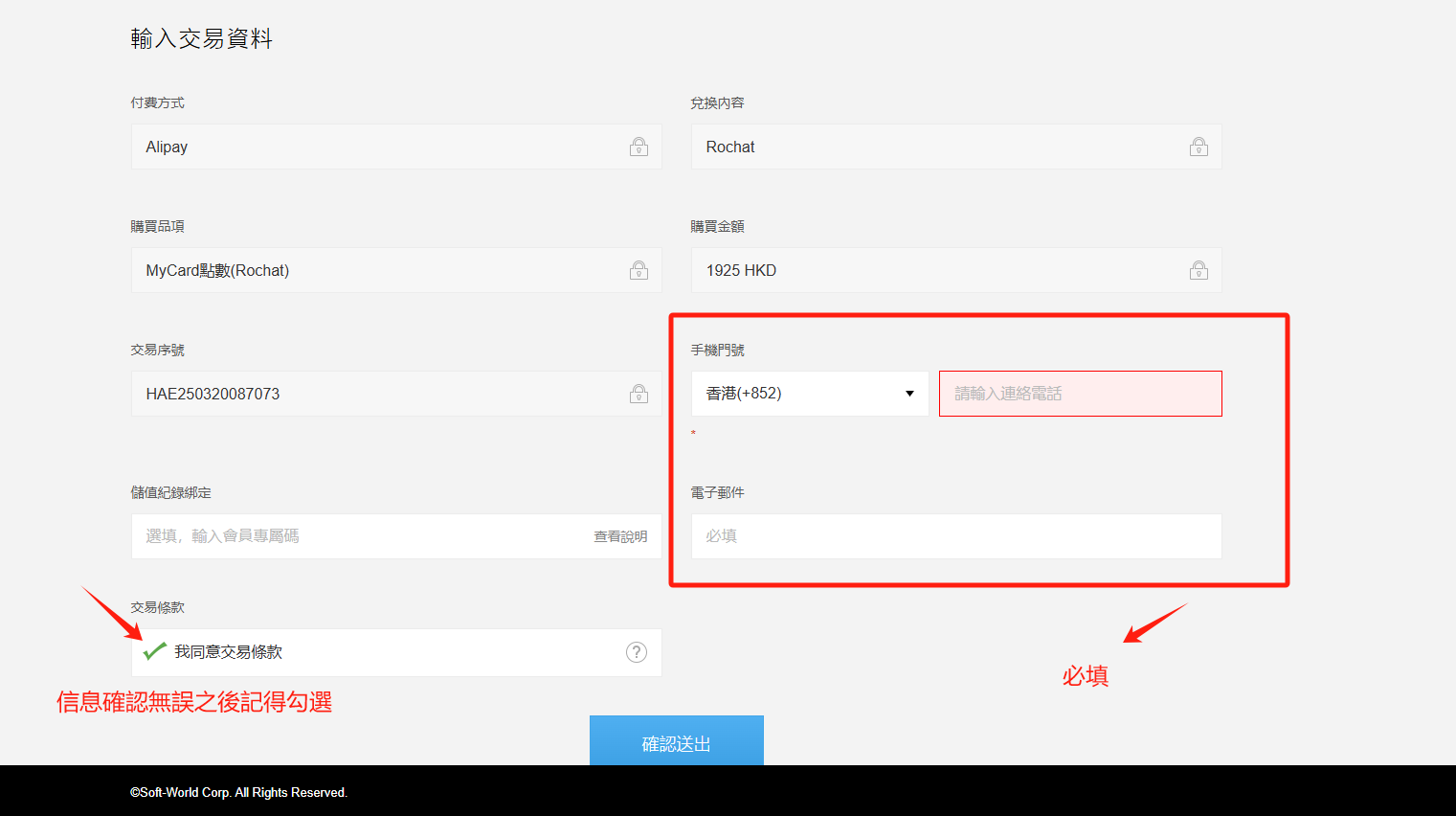
Task: Click the 我同意交易條款 label text
Action: point(228,652)
